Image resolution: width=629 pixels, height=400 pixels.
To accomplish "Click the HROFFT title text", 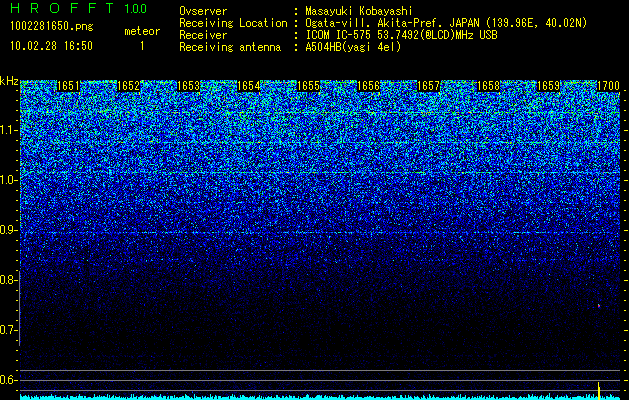I will tap(62, 8).
